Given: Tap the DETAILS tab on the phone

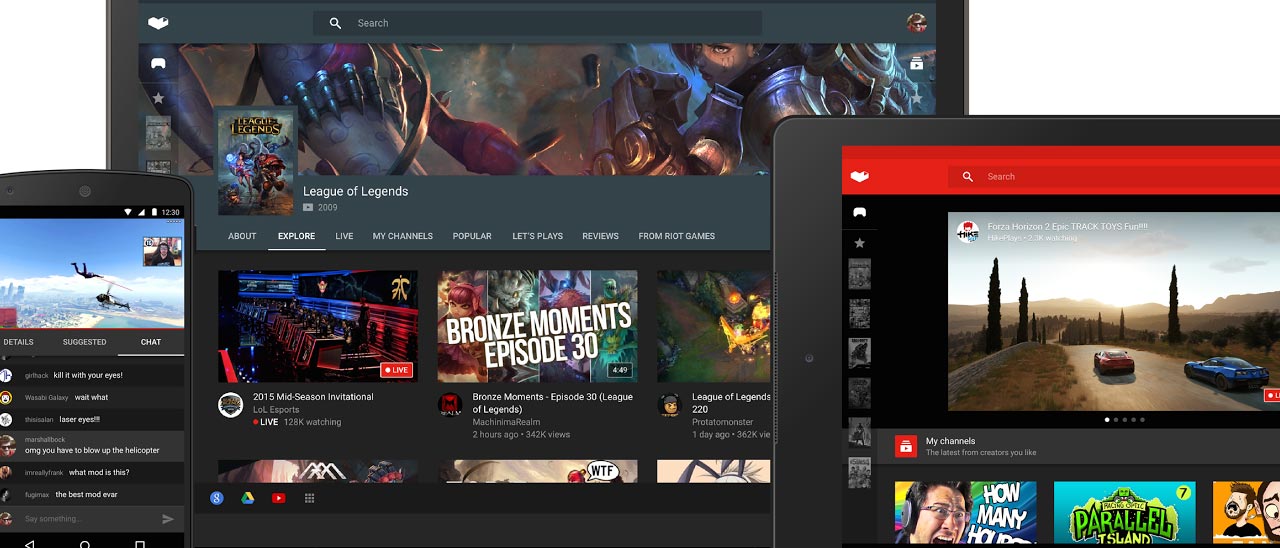Looking at the screenshot, I should (x=17, y=342).
